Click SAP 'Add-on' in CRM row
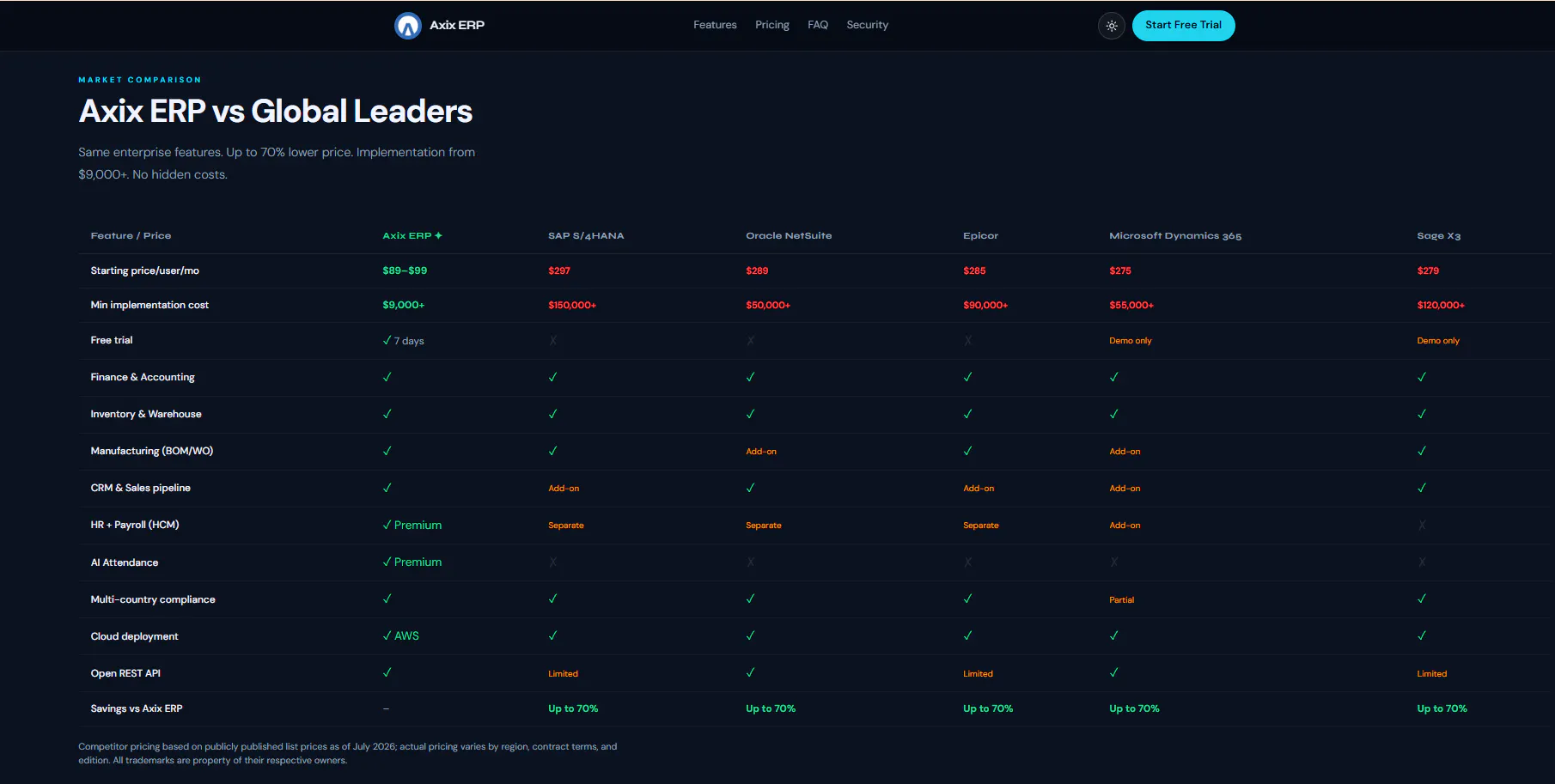This screenshot has height=784, width=1555. [564, 489]
